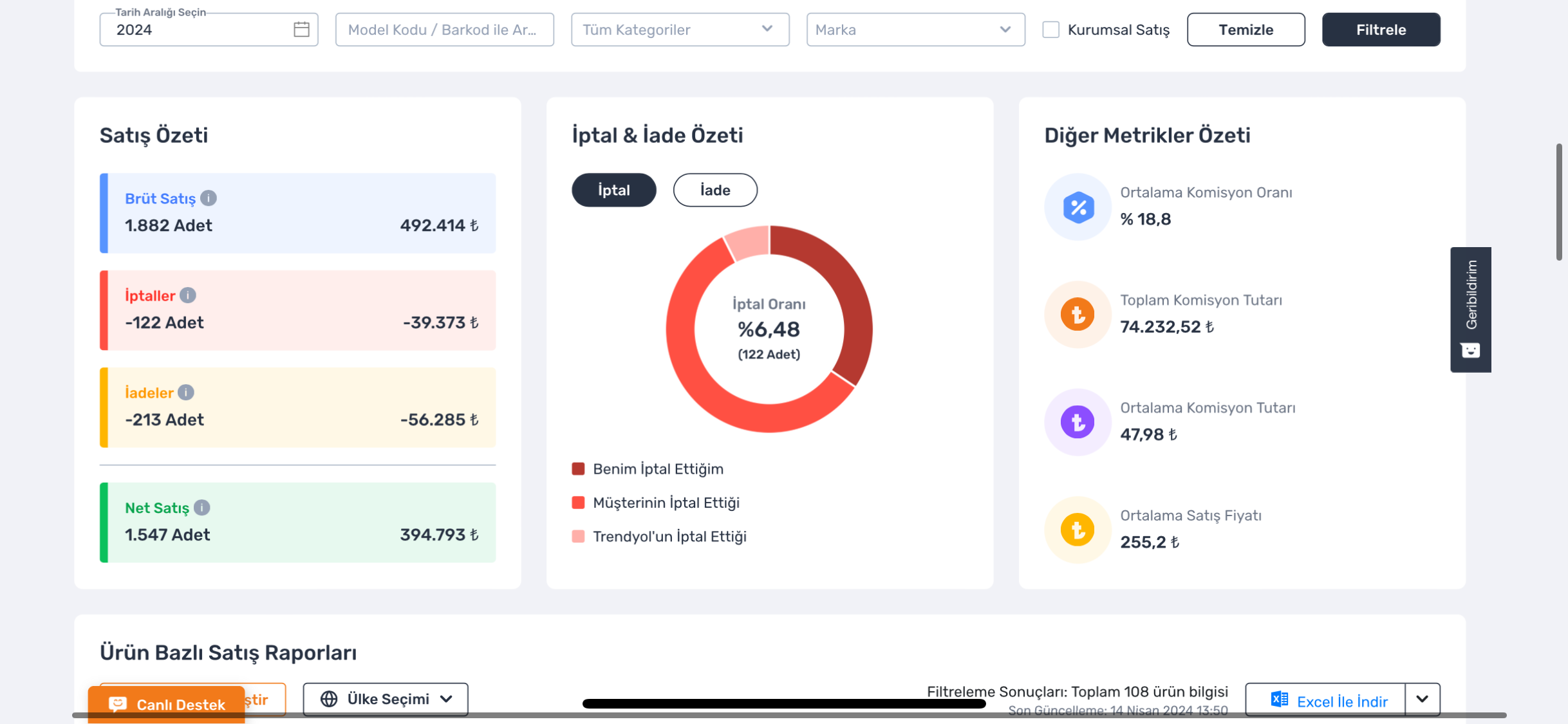This screenshot has width=1568, height=724.
Task: Expand the Ülke Seçimi dropdown
Action: pyautogui.click(x=386, y=699)
